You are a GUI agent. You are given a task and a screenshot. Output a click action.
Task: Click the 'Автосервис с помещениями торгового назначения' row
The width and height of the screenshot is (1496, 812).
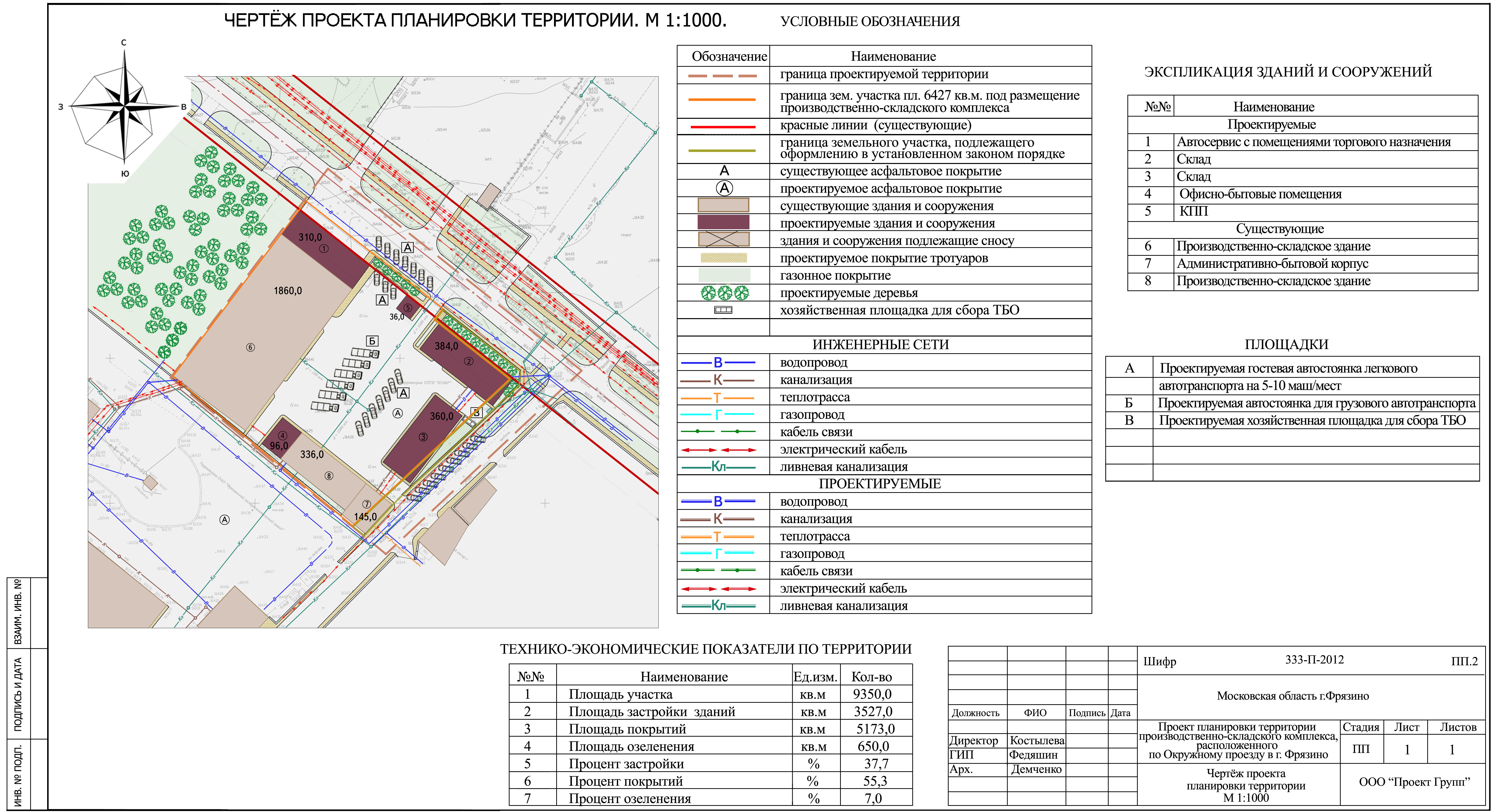(x=1313, y=142)
